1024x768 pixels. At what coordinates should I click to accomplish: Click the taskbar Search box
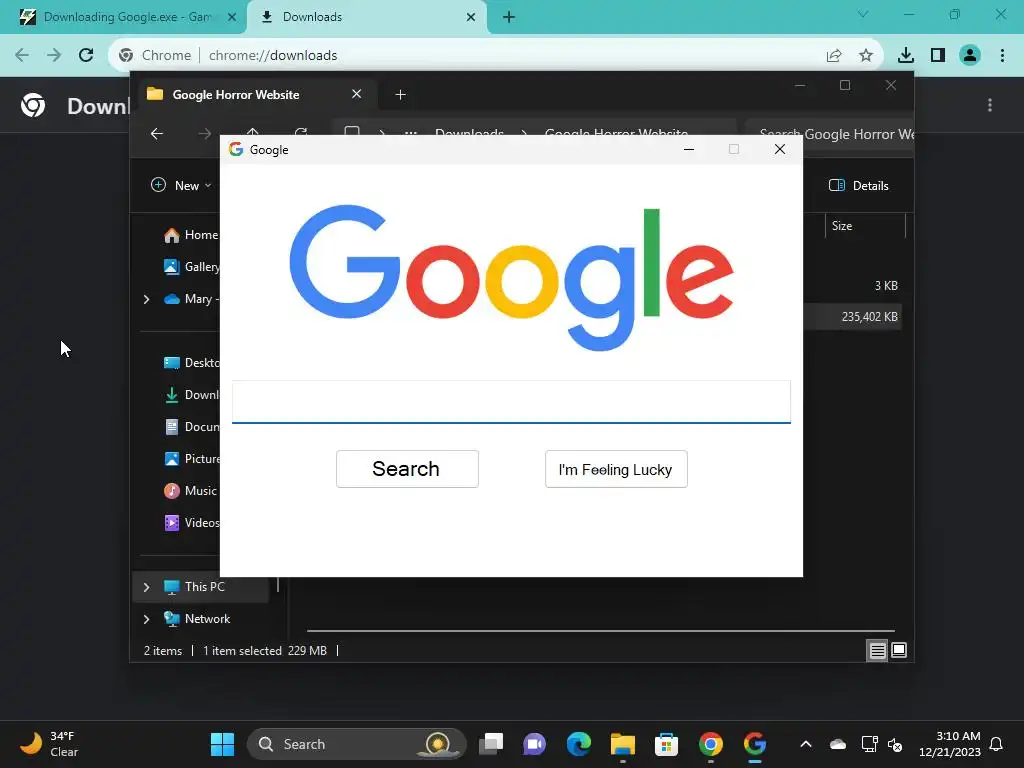(357, 744)
